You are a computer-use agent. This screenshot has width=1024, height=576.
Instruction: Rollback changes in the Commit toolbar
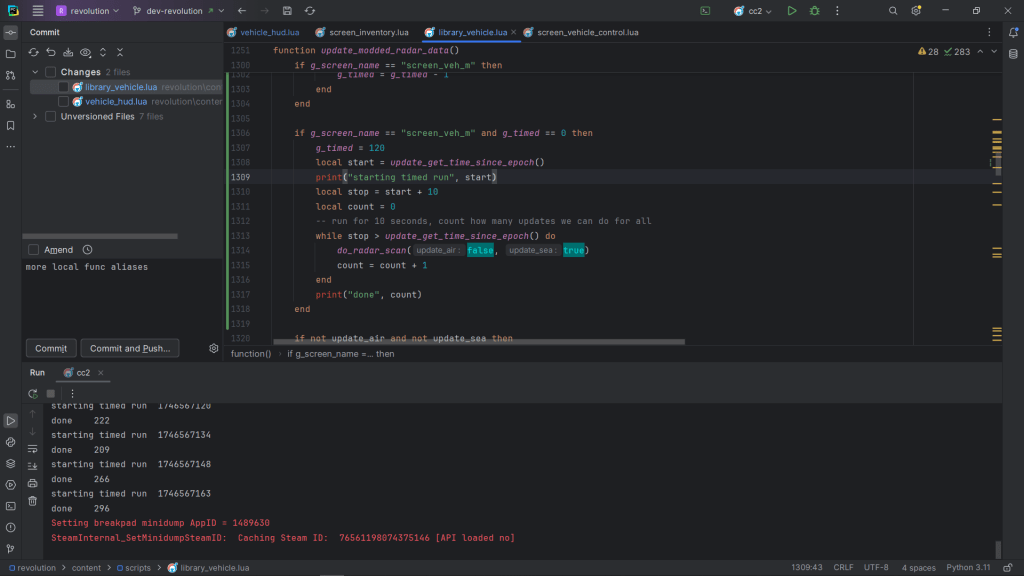click(50, 52)
